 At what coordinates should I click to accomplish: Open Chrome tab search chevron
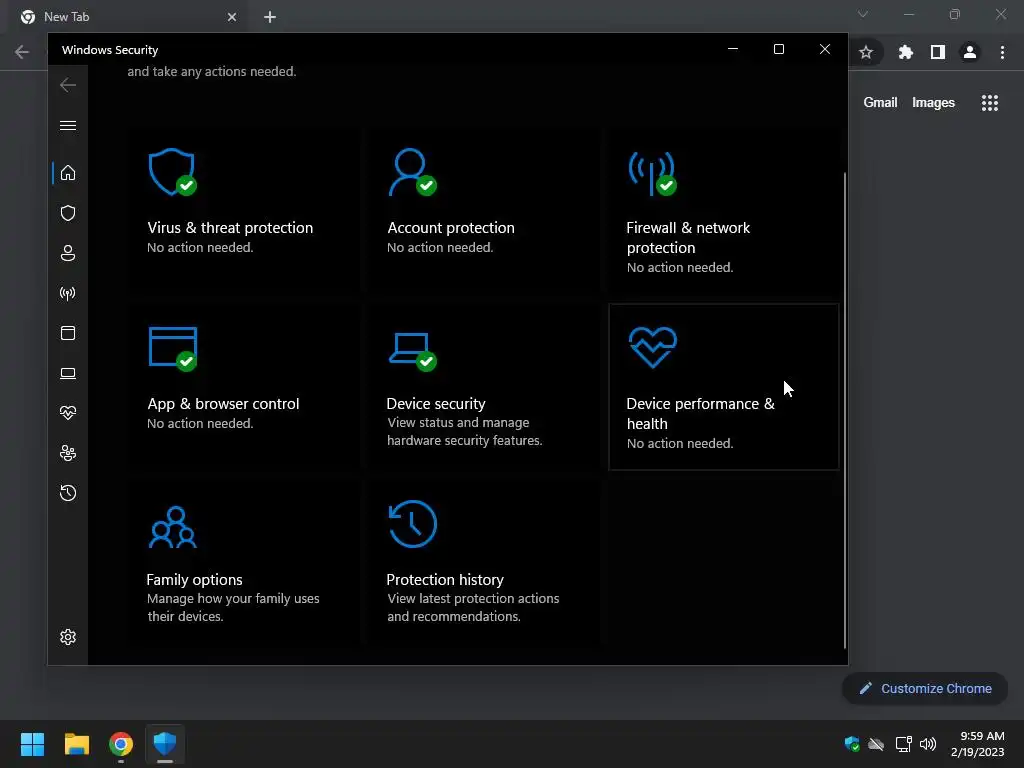pyautogui.click(x=863, y=14)
